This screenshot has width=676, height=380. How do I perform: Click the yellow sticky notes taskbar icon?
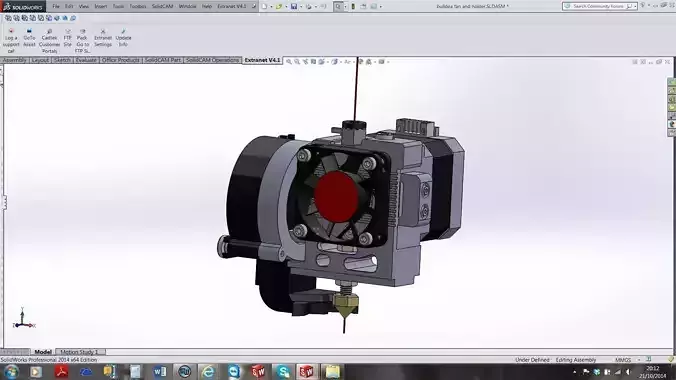pos(332,372)
